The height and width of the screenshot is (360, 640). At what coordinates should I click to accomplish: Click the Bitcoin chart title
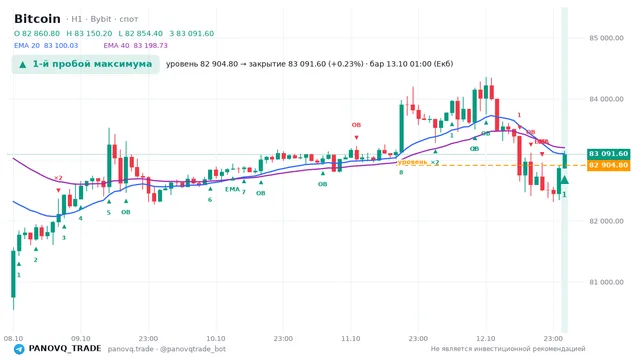[x=37, y=19]
